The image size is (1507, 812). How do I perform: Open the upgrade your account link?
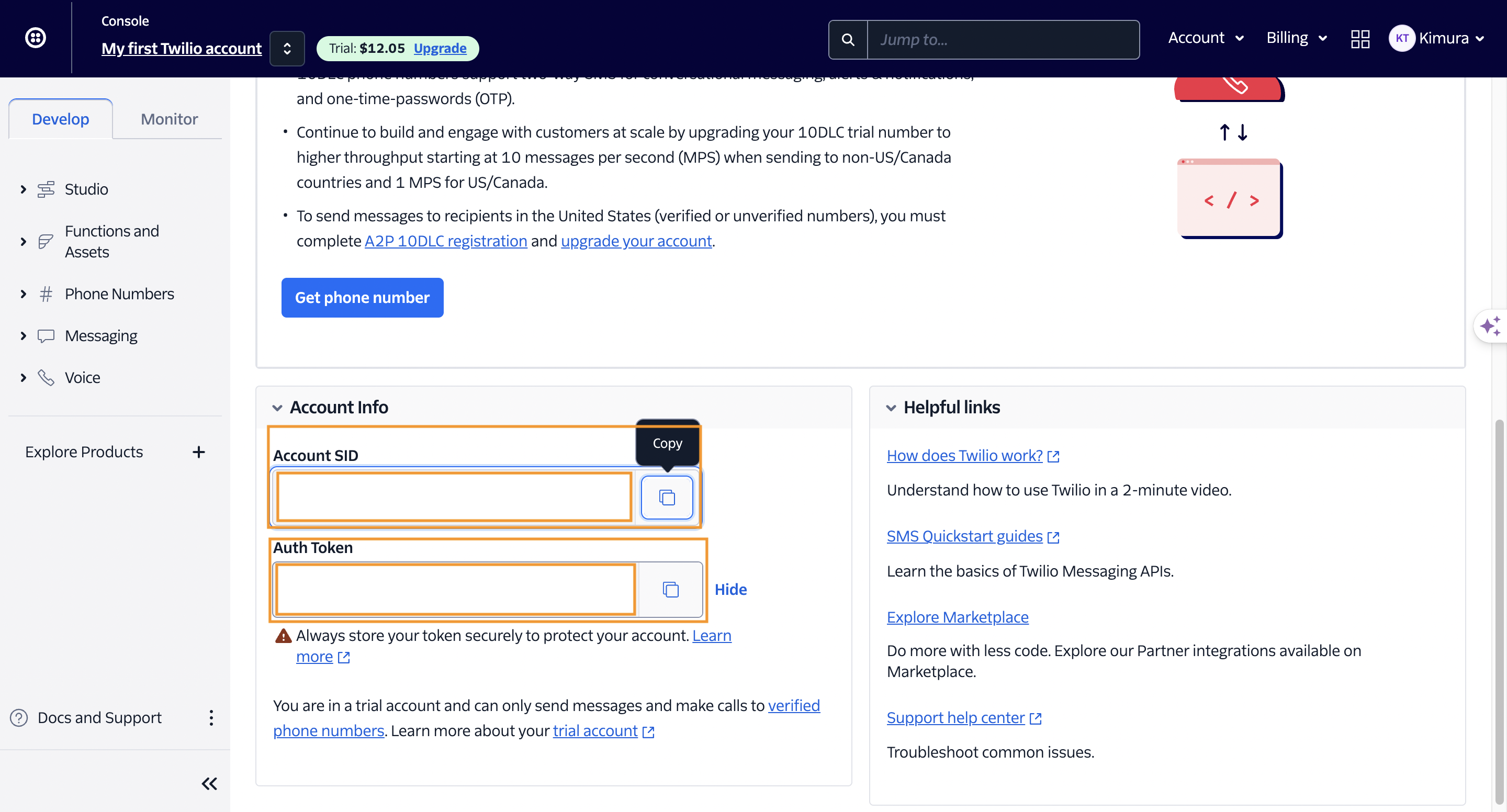[x=636, y=241]
